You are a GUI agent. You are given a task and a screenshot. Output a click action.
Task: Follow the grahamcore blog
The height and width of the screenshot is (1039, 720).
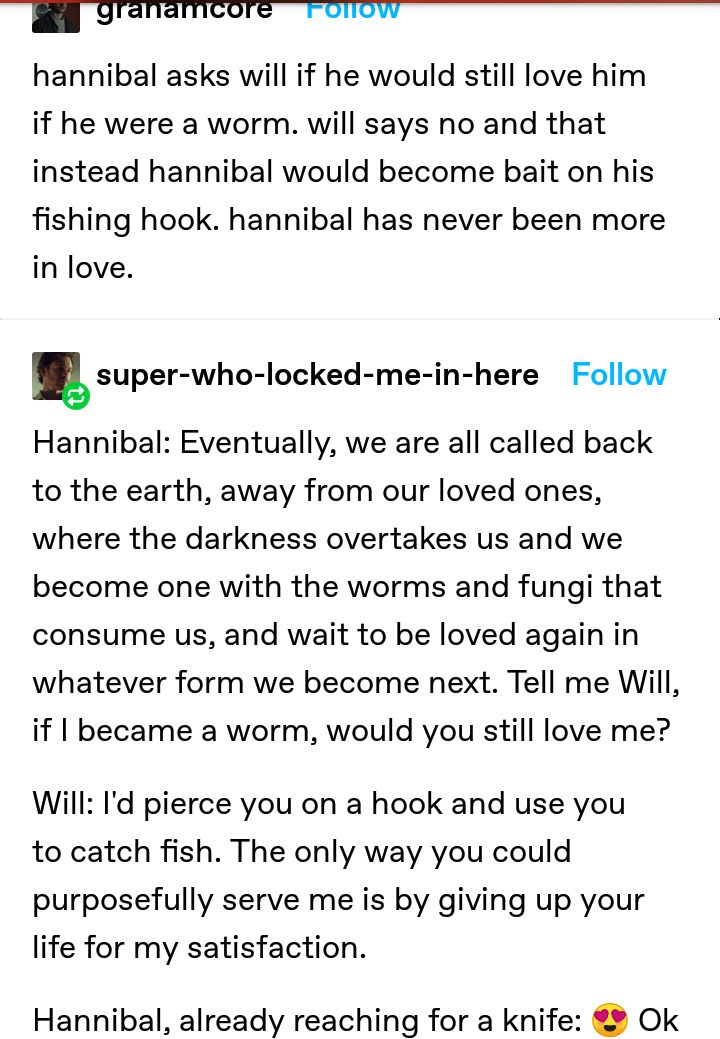[352, 10]
